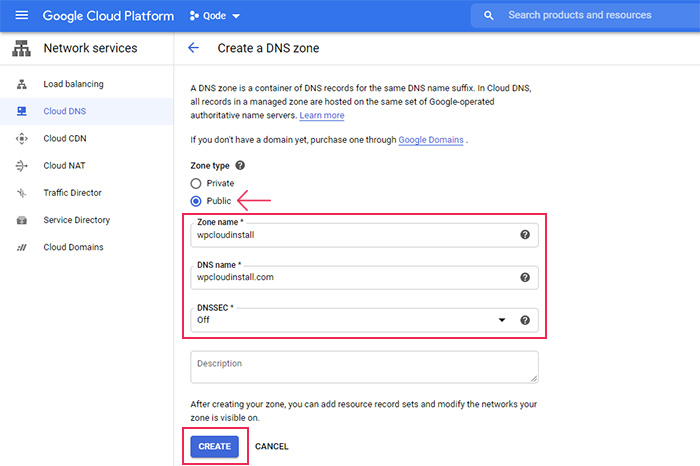
Task: Go back using the left arrow
Action: coord(193,48)
